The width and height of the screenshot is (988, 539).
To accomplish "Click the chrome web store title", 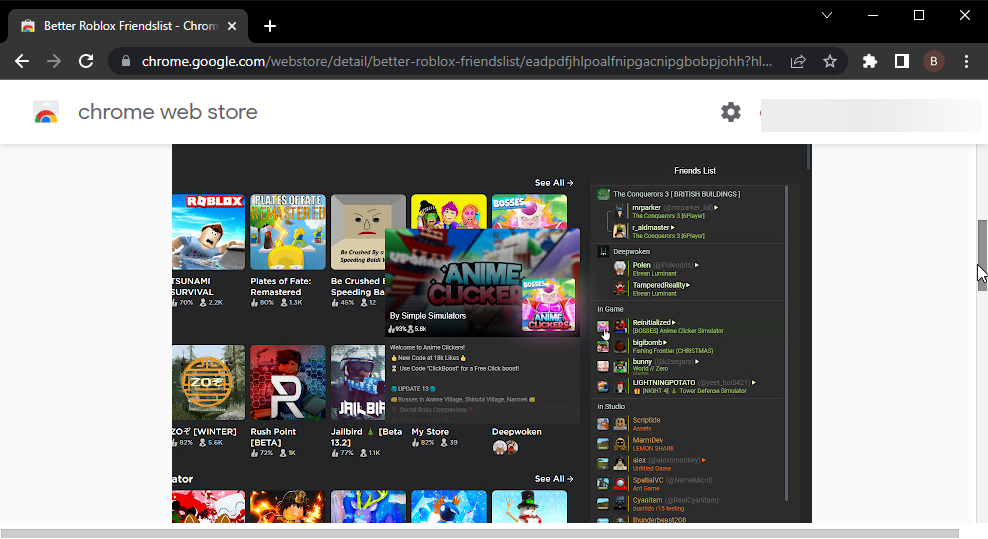I will point(168,112).
